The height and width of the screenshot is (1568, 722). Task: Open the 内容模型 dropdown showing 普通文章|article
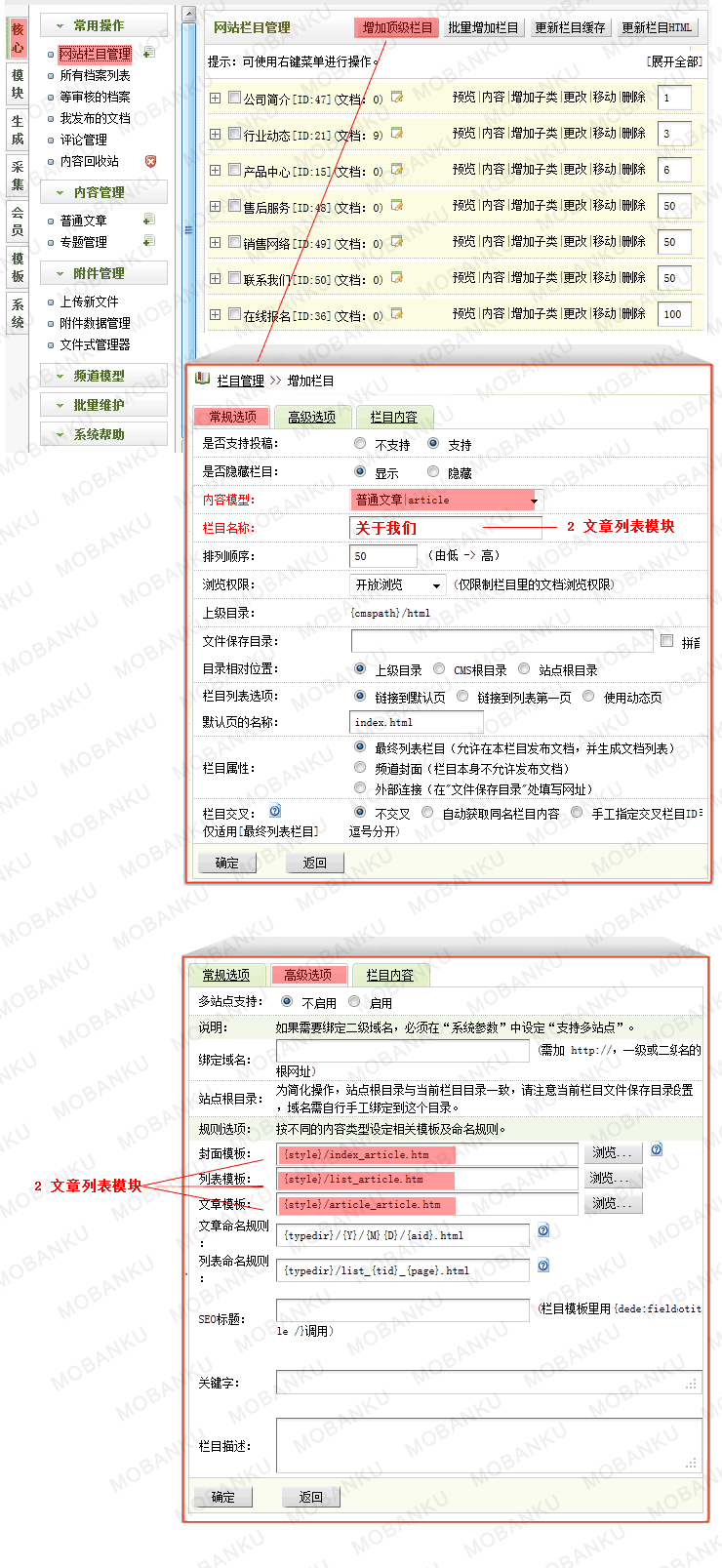445,500
